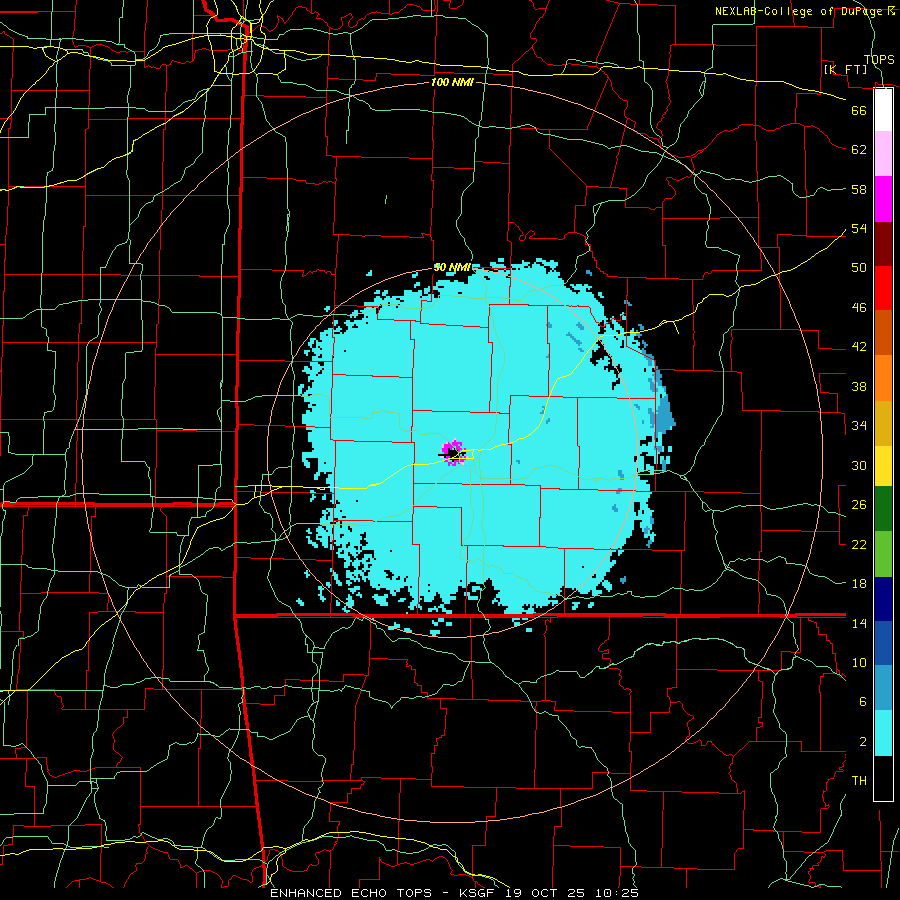The image size is (900, 900).
Task: Click the 30 legend value
Action: [859, 465]
